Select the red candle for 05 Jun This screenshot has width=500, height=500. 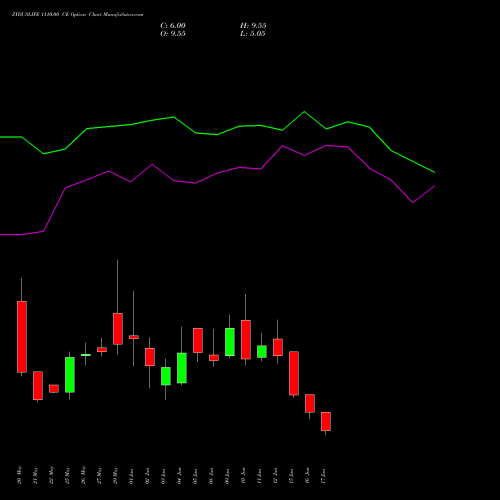point(198,340)
